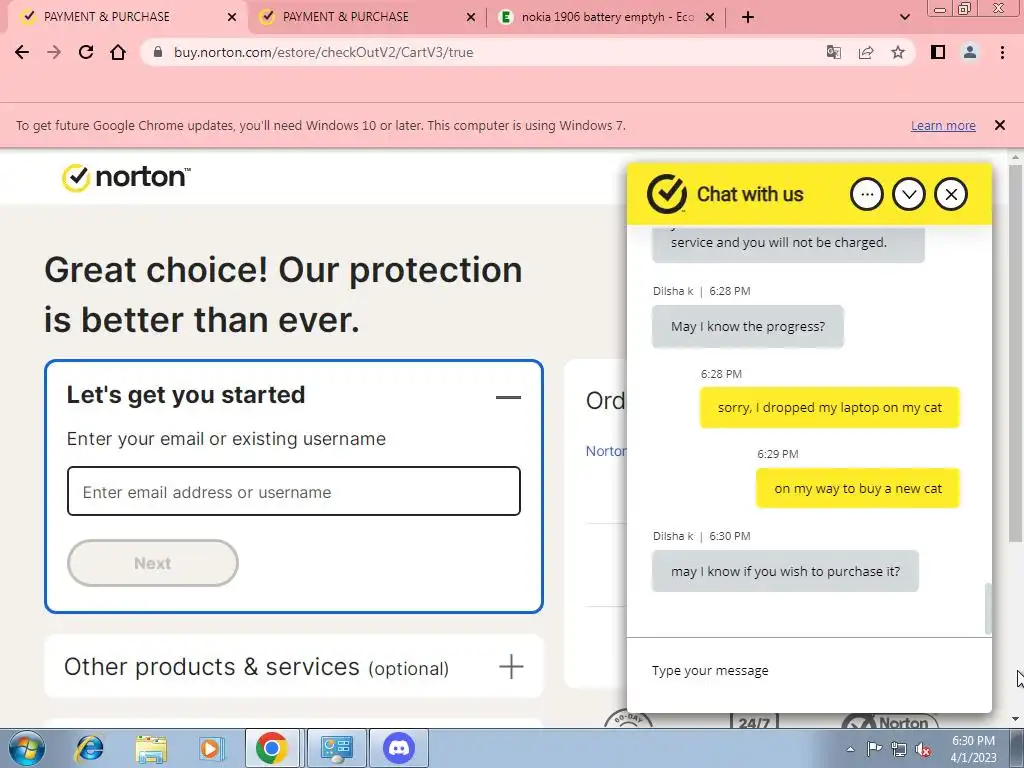
Task: Collapse the Let's get you started section
Action: click(x=508, y=397)
